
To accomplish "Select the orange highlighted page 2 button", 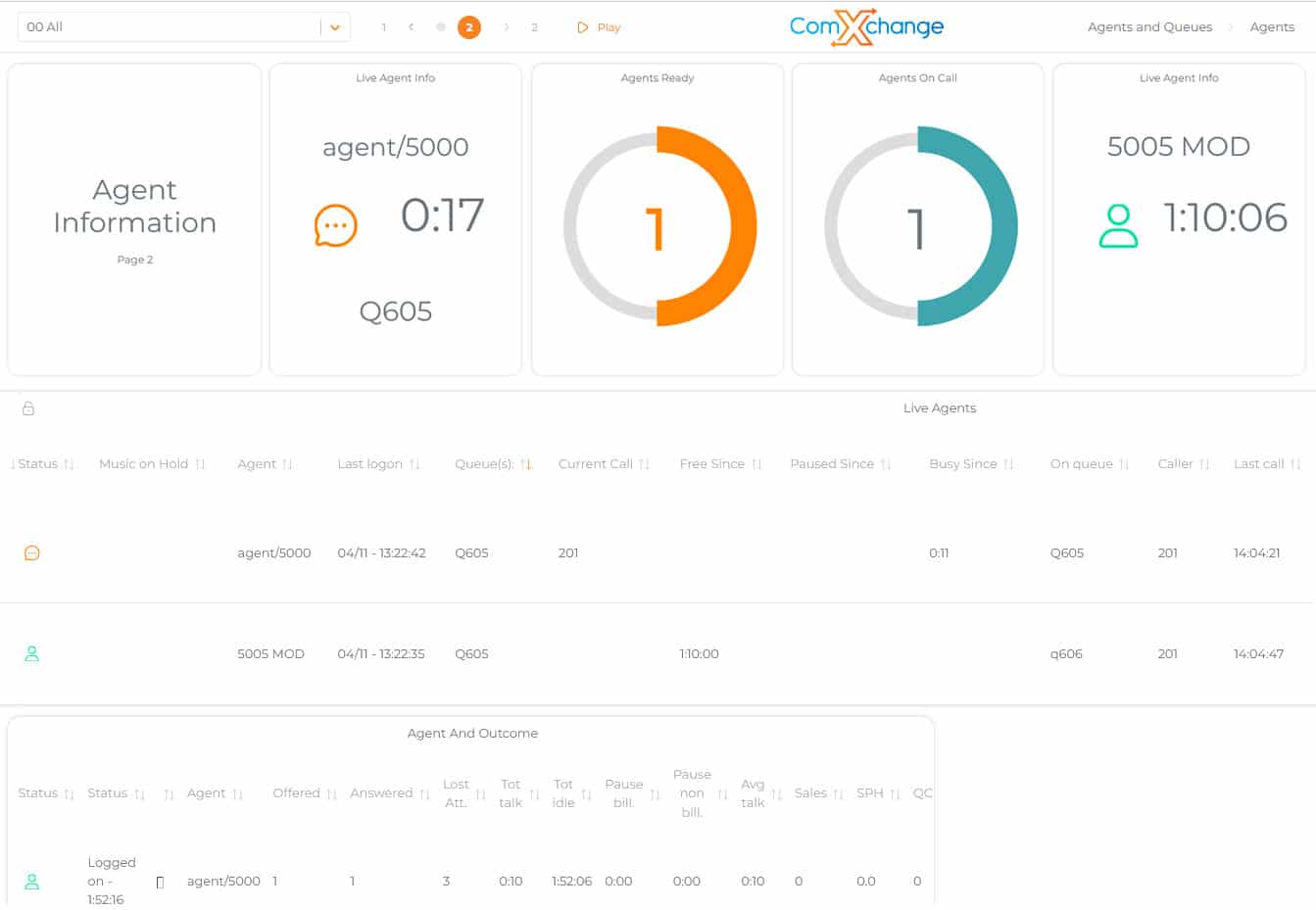I will coord(469,27).
